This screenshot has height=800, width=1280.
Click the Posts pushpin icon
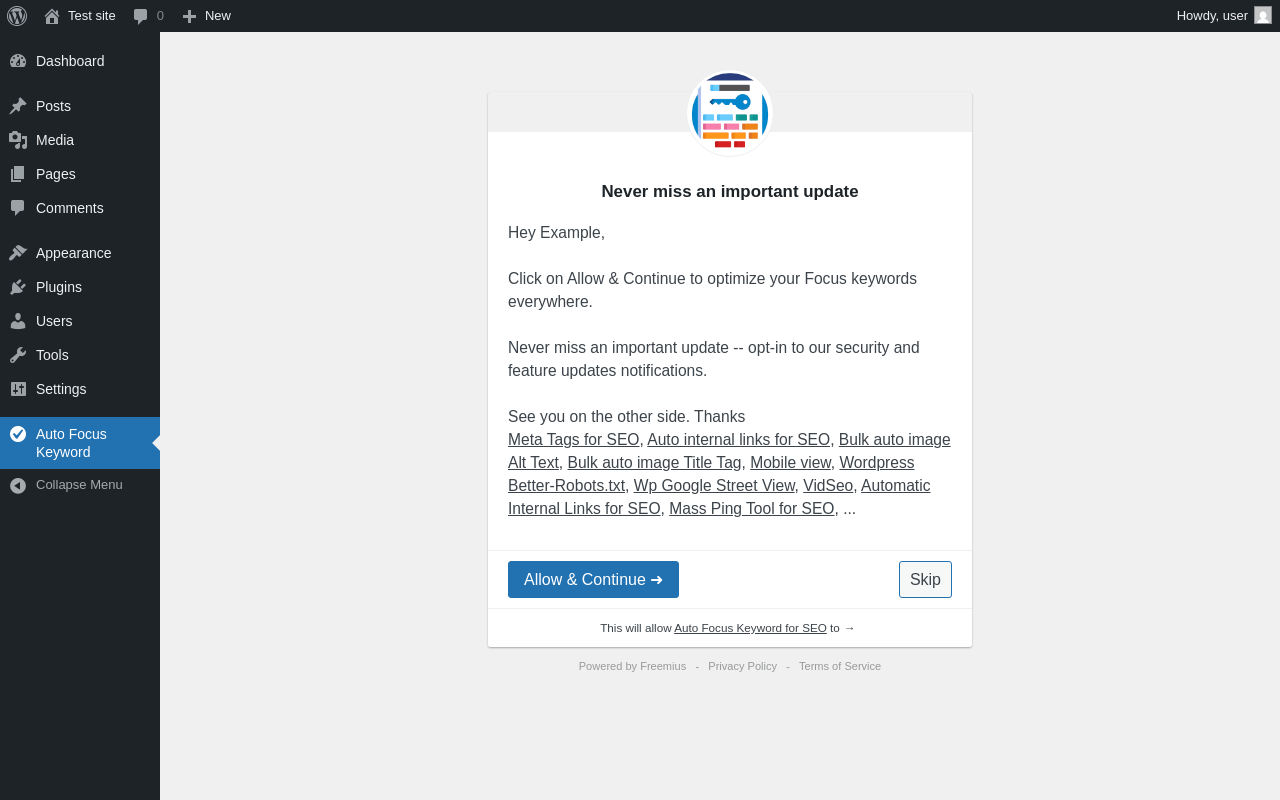coord(18,106)
